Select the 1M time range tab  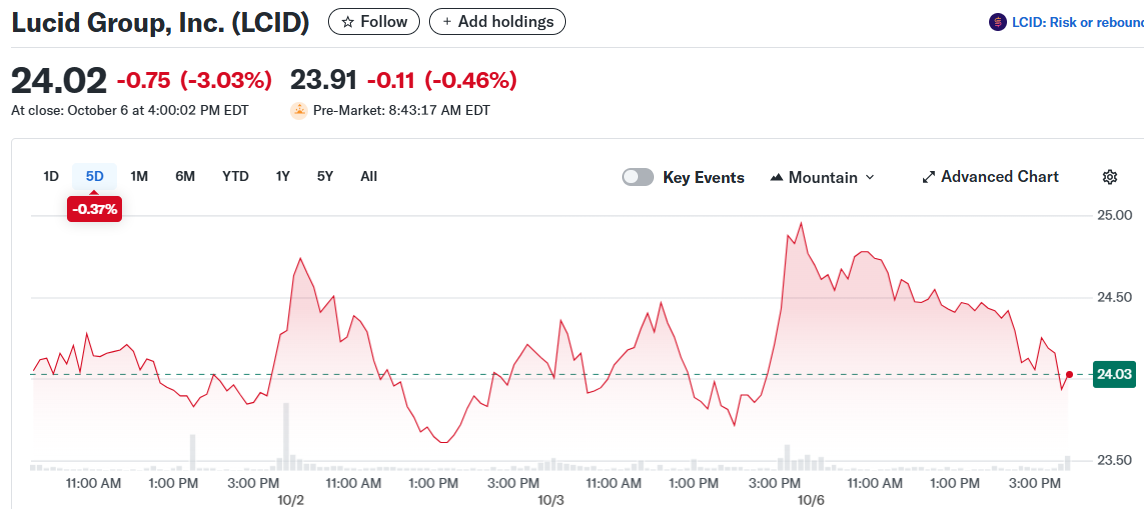click(x=139, y=176)
